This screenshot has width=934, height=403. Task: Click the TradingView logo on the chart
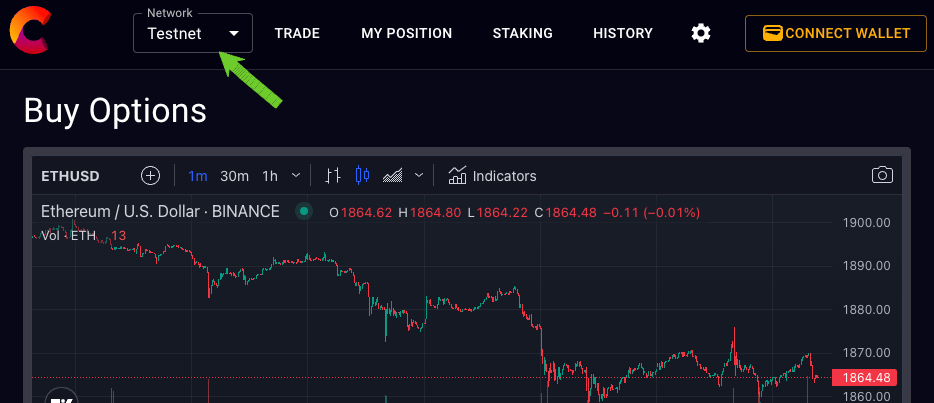[61, 396]
